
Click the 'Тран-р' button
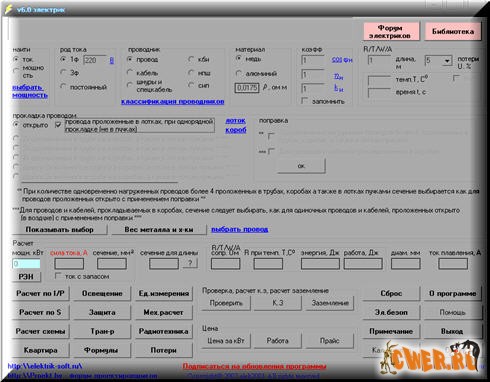(102, 331)
